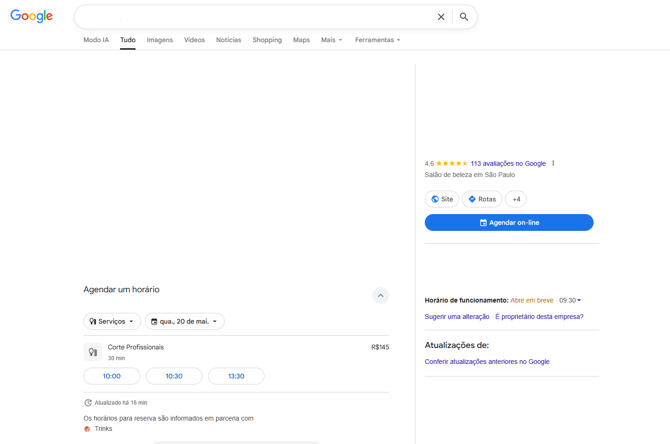Switch to the Vídeos tab
Image resolution: width=670 pixels, height=444 pixels.
click(x=194, y=40)
